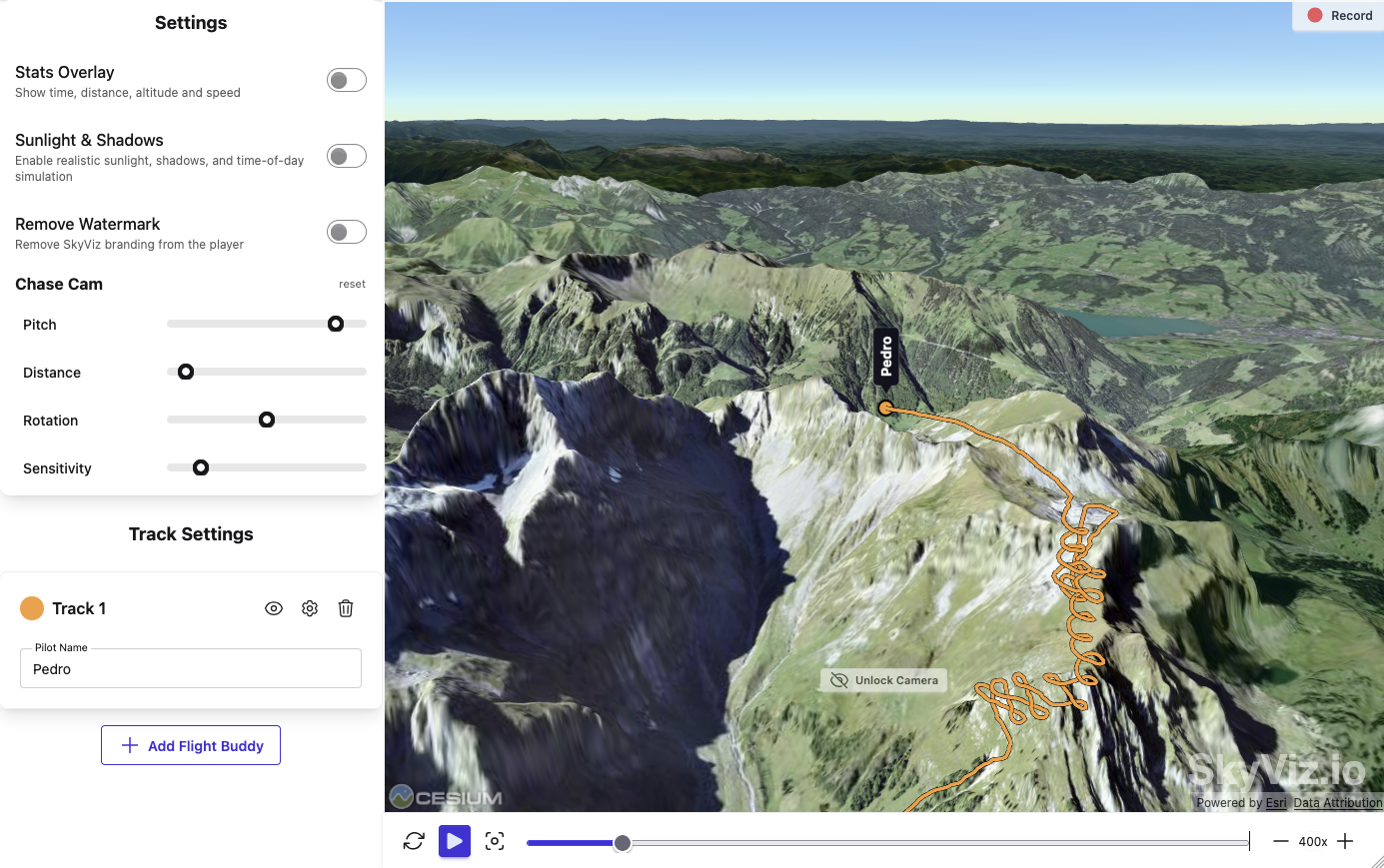Screen dimensions: 1384x868
Task: Zoom out with the minus playback speed control
Action: pos(1280,841)
